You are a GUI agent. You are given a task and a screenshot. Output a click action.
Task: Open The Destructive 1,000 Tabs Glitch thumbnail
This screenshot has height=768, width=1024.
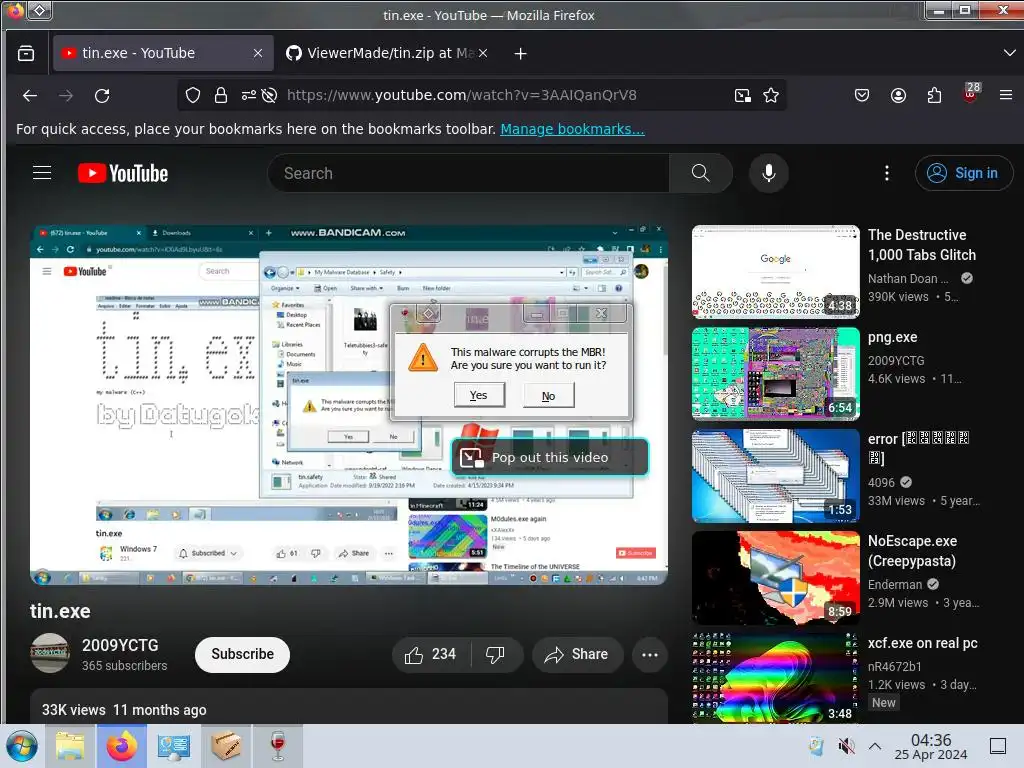click(x=775, y=272)
